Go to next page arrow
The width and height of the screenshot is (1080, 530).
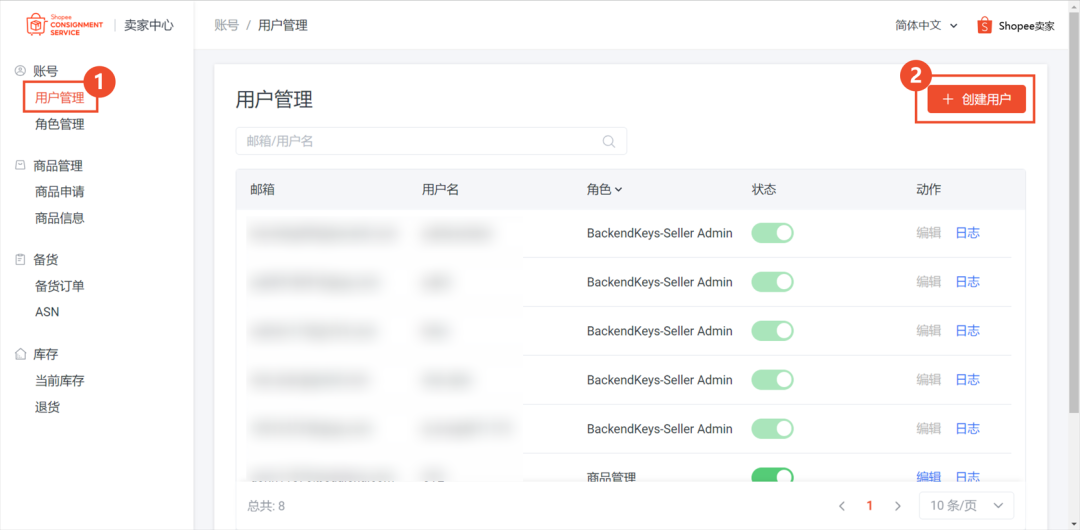coord(897,506)
